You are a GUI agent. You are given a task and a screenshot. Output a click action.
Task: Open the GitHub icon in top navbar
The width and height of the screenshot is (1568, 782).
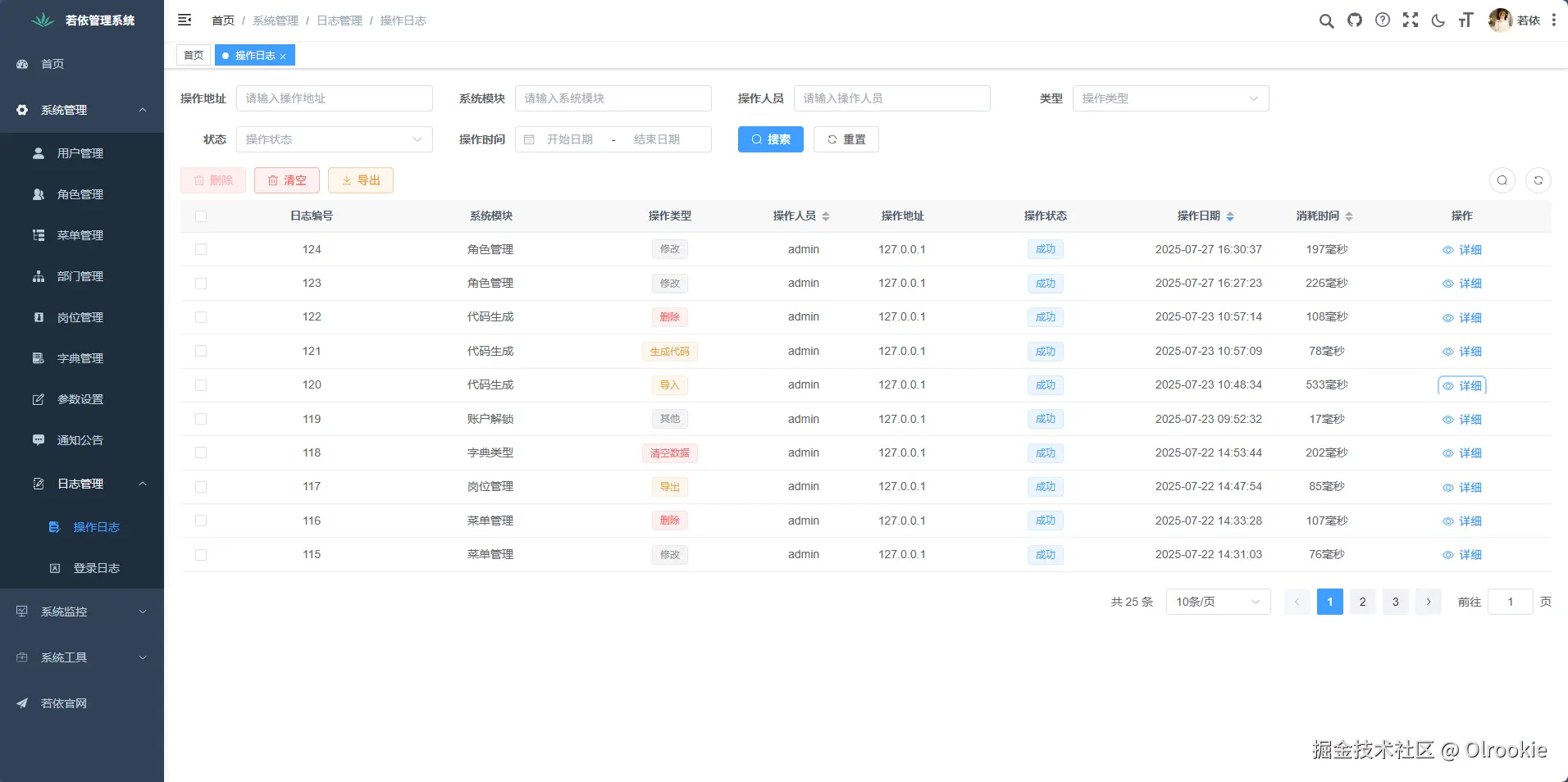tap(1355, 20)
